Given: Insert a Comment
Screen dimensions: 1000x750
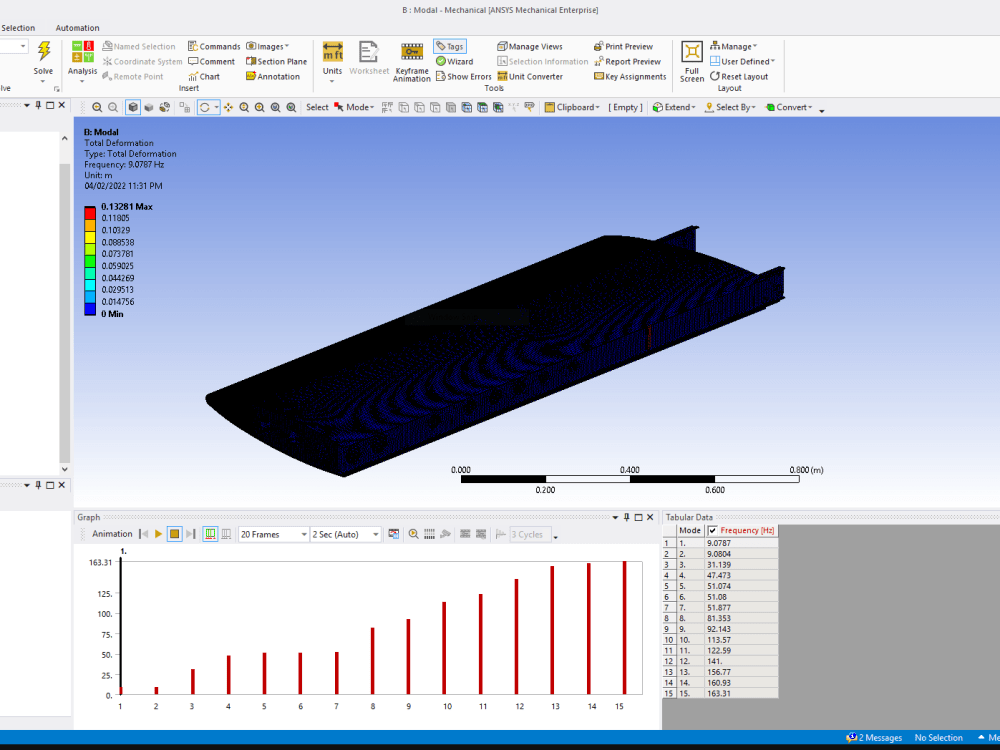Looking at the screenshot, I should pyautogui.click(x=211, y=61).
